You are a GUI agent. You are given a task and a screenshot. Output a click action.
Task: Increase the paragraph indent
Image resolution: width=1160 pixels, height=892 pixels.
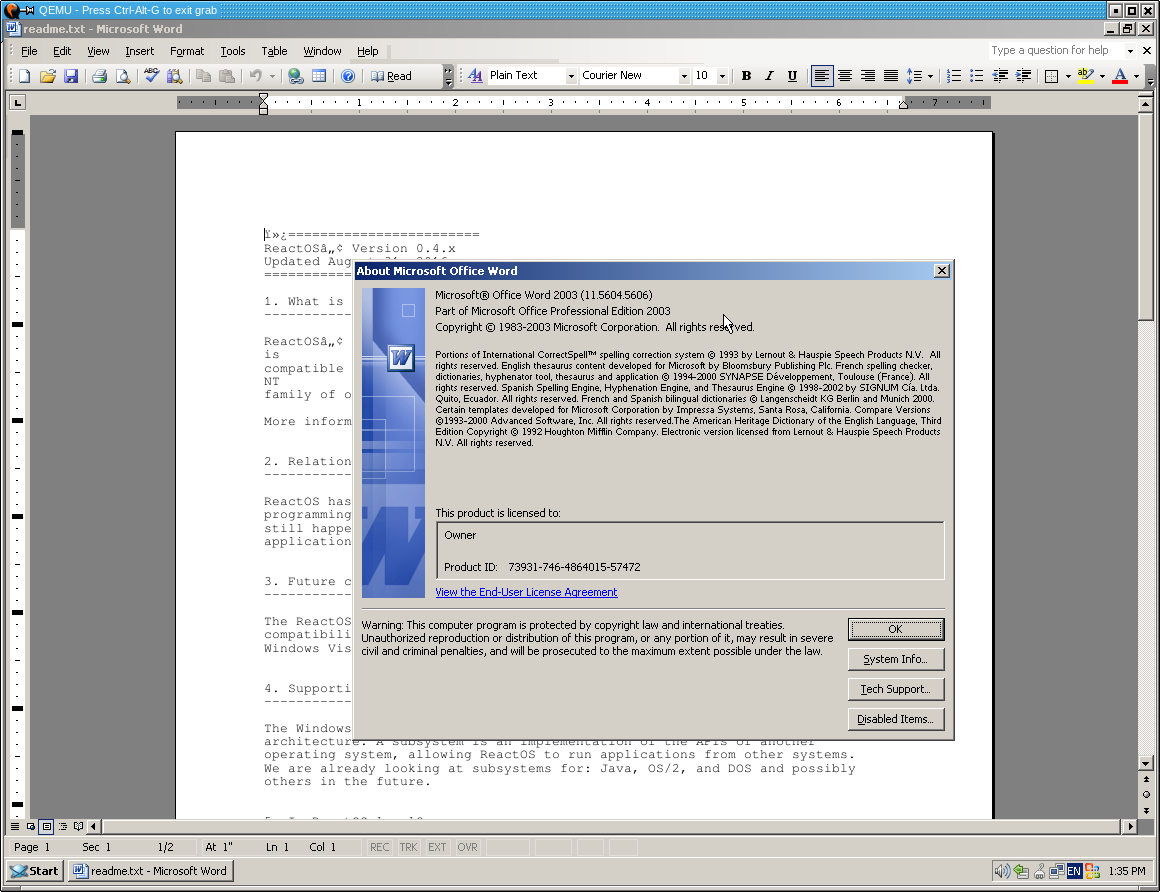click(x=1024, y=76)
